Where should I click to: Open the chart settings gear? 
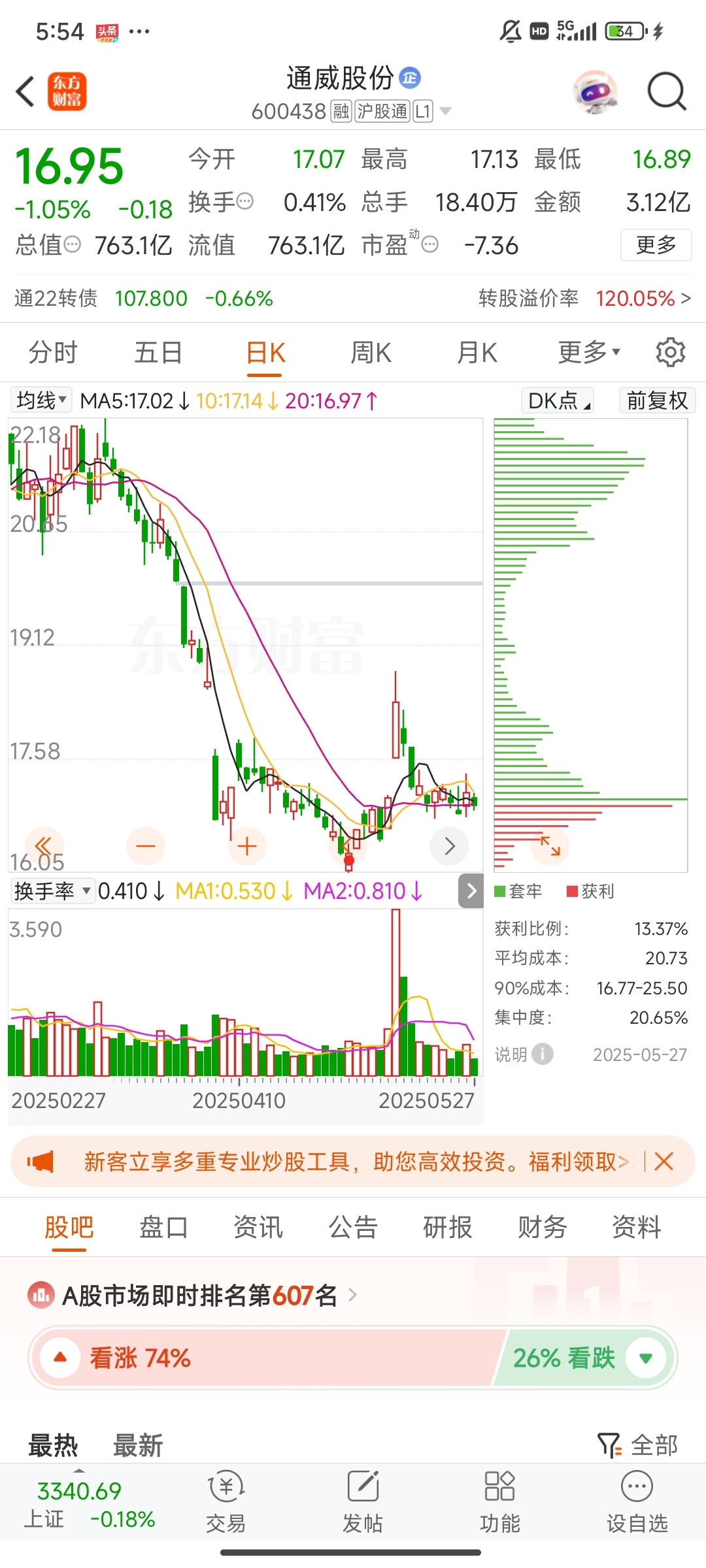pos(670,352)
